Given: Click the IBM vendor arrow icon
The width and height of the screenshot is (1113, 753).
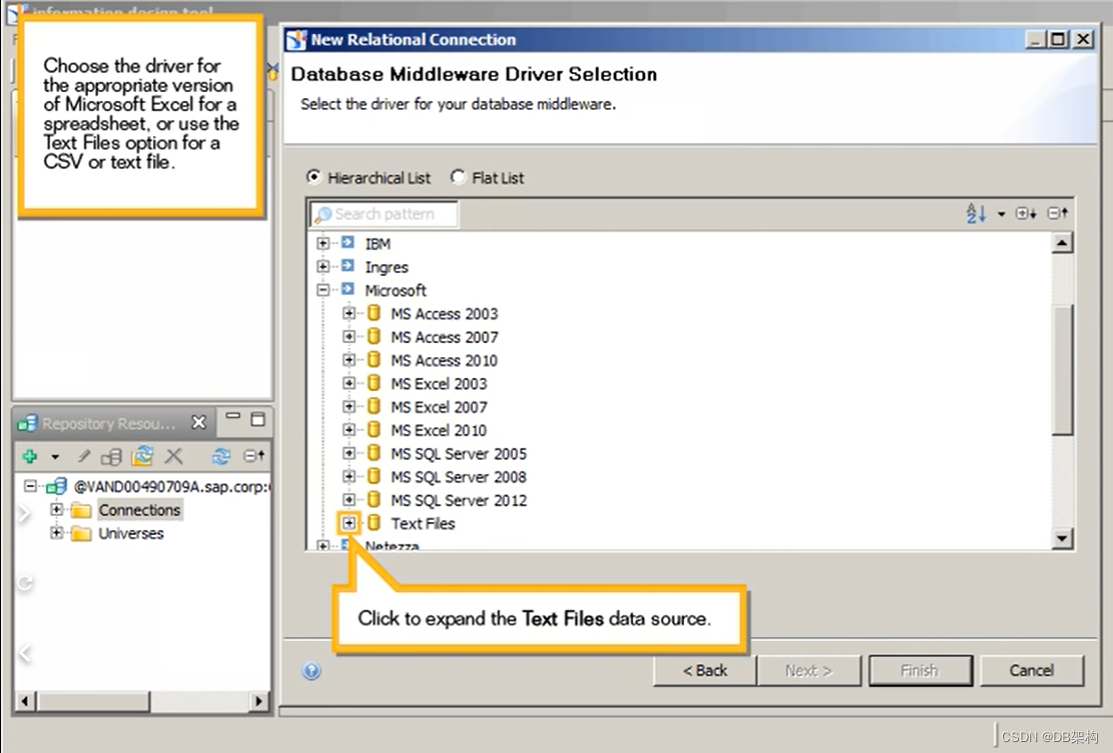Looking at the screenshot, I should pos(348,243).
